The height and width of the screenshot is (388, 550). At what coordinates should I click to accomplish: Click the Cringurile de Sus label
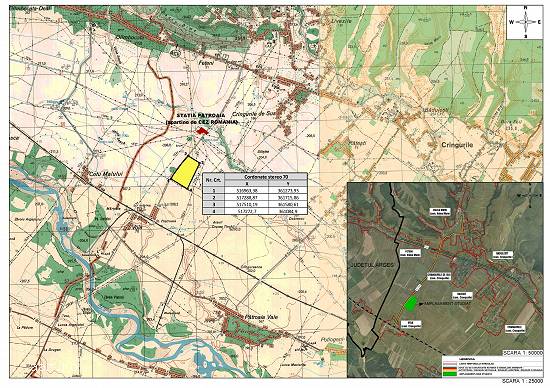click(254, 114)
